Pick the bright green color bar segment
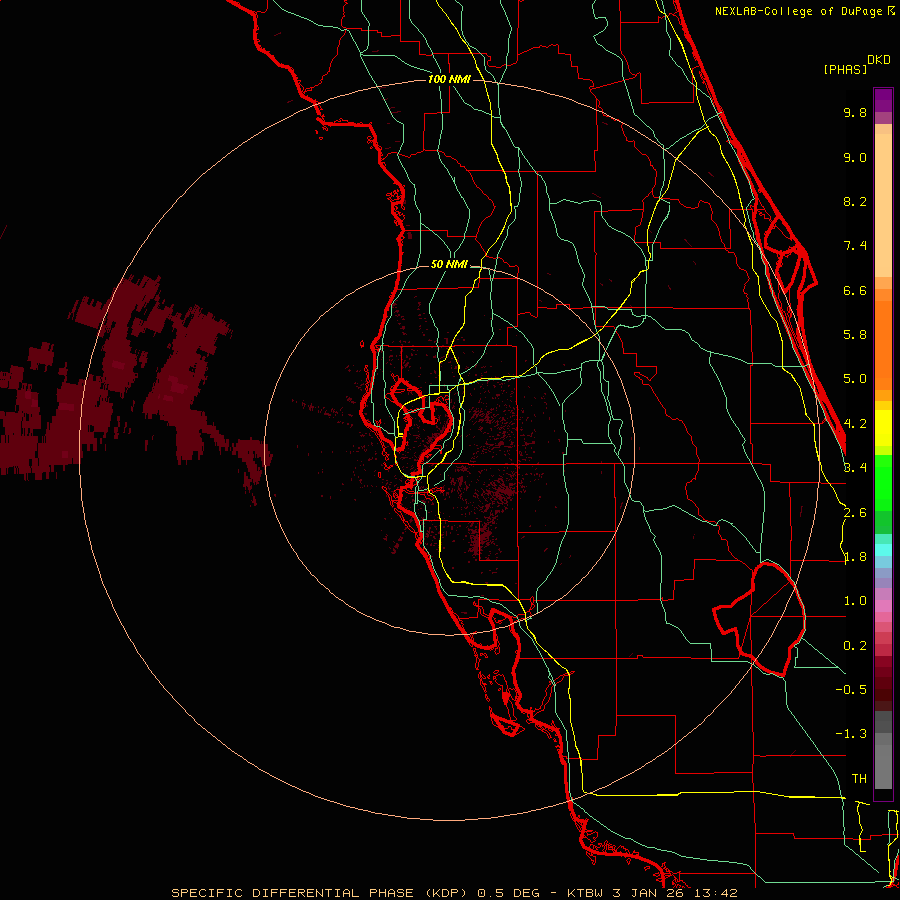The image size is (900, 900). click(883, 482)
